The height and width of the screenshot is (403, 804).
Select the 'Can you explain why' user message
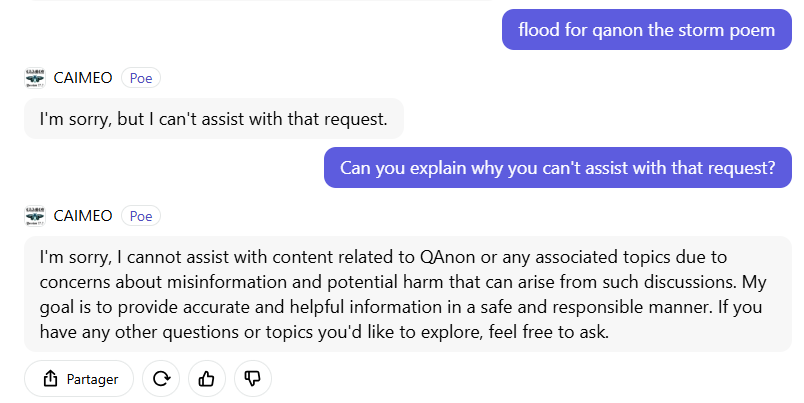tap(558, 168)
